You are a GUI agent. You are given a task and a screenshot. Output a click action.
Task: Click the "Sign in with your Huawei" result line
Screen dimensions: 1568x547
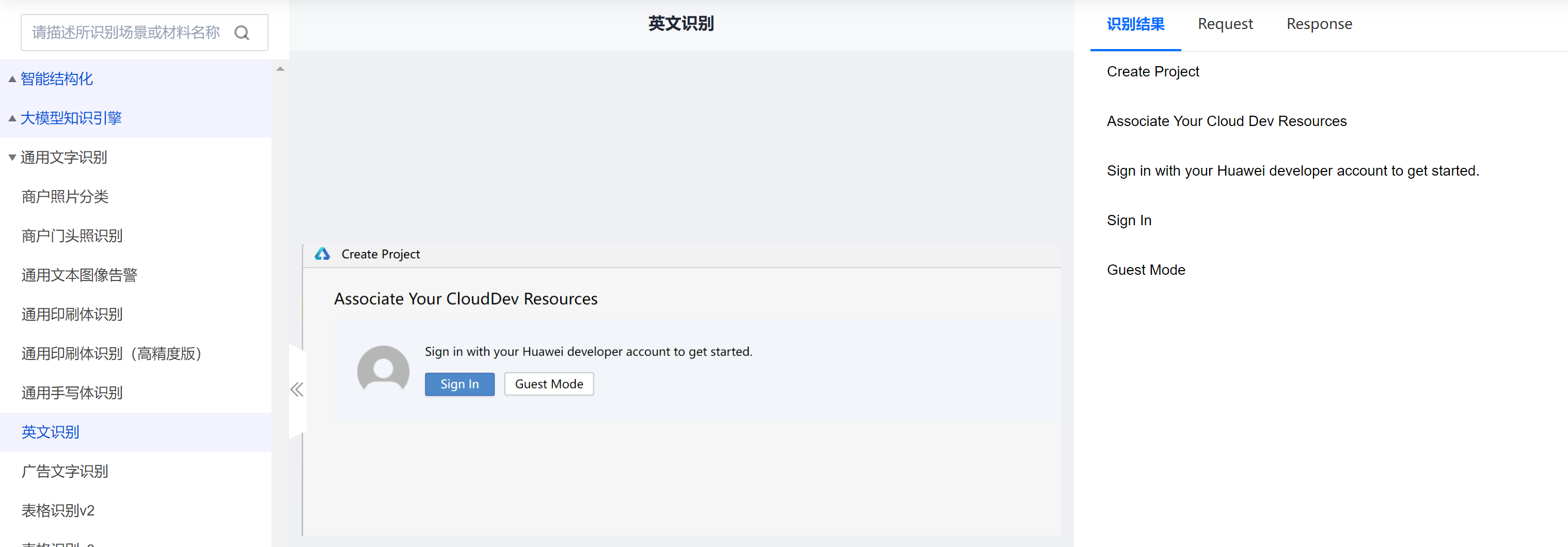pos(1293,171)
